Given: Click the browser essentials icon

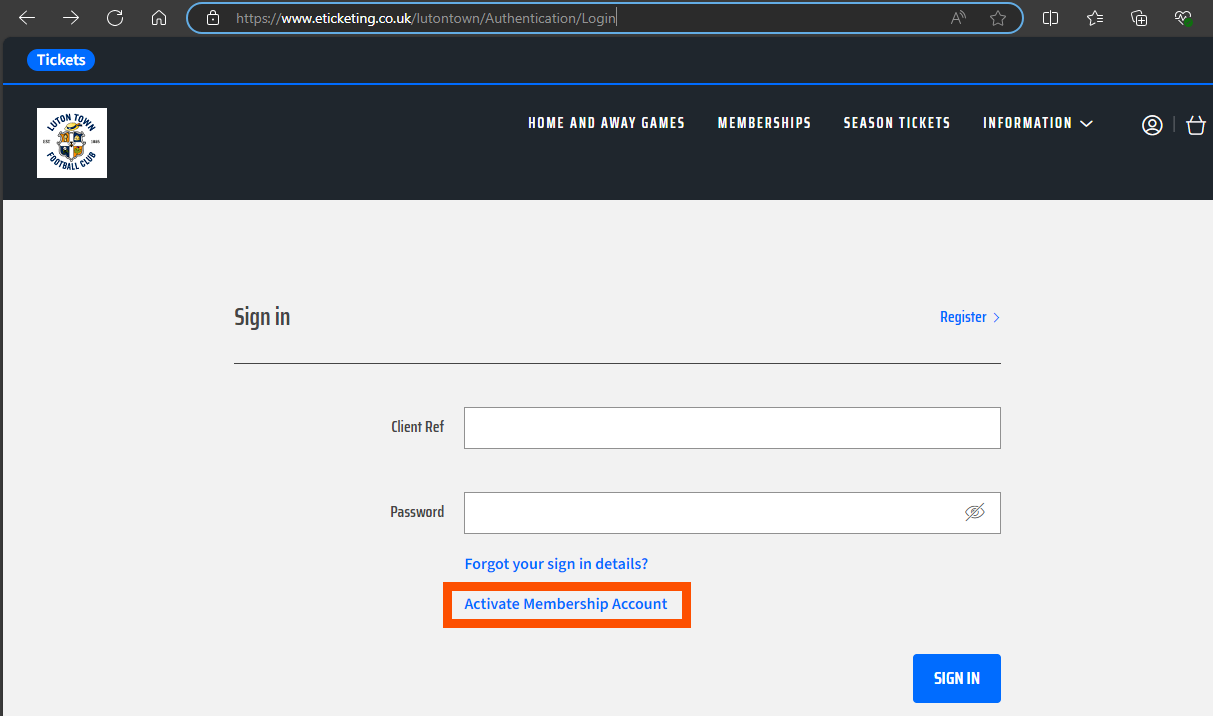Looking at the screenshot, I should (1183, 17).
